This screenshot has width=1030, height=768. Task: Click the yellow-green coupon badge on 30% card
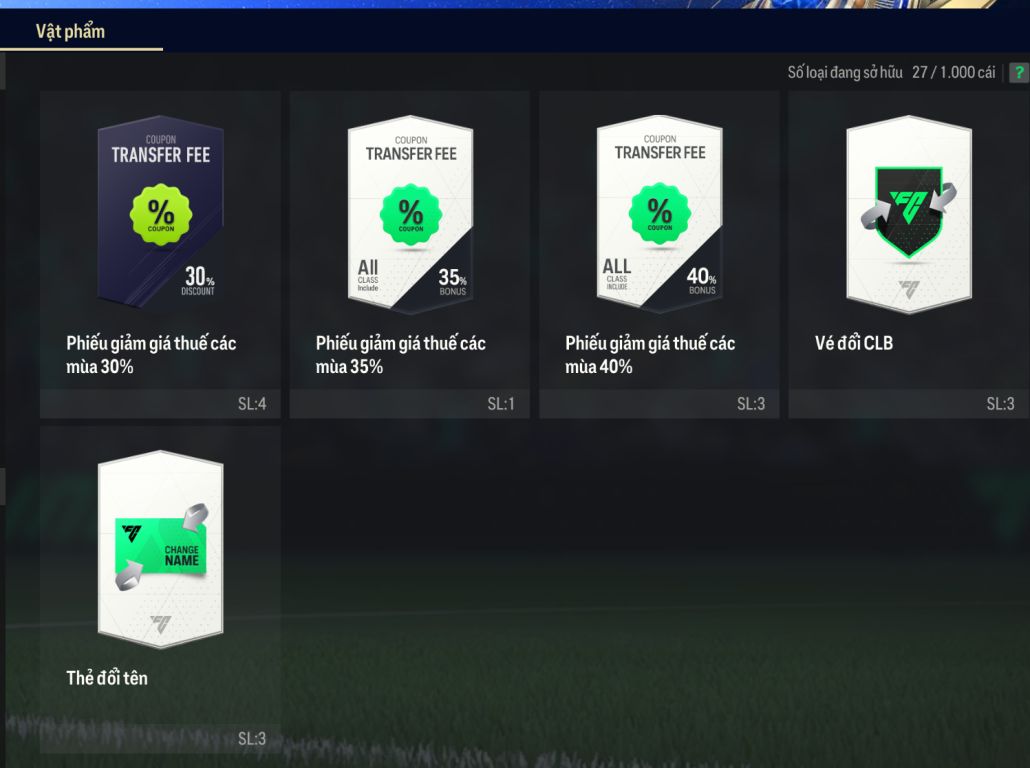(161, 214)
